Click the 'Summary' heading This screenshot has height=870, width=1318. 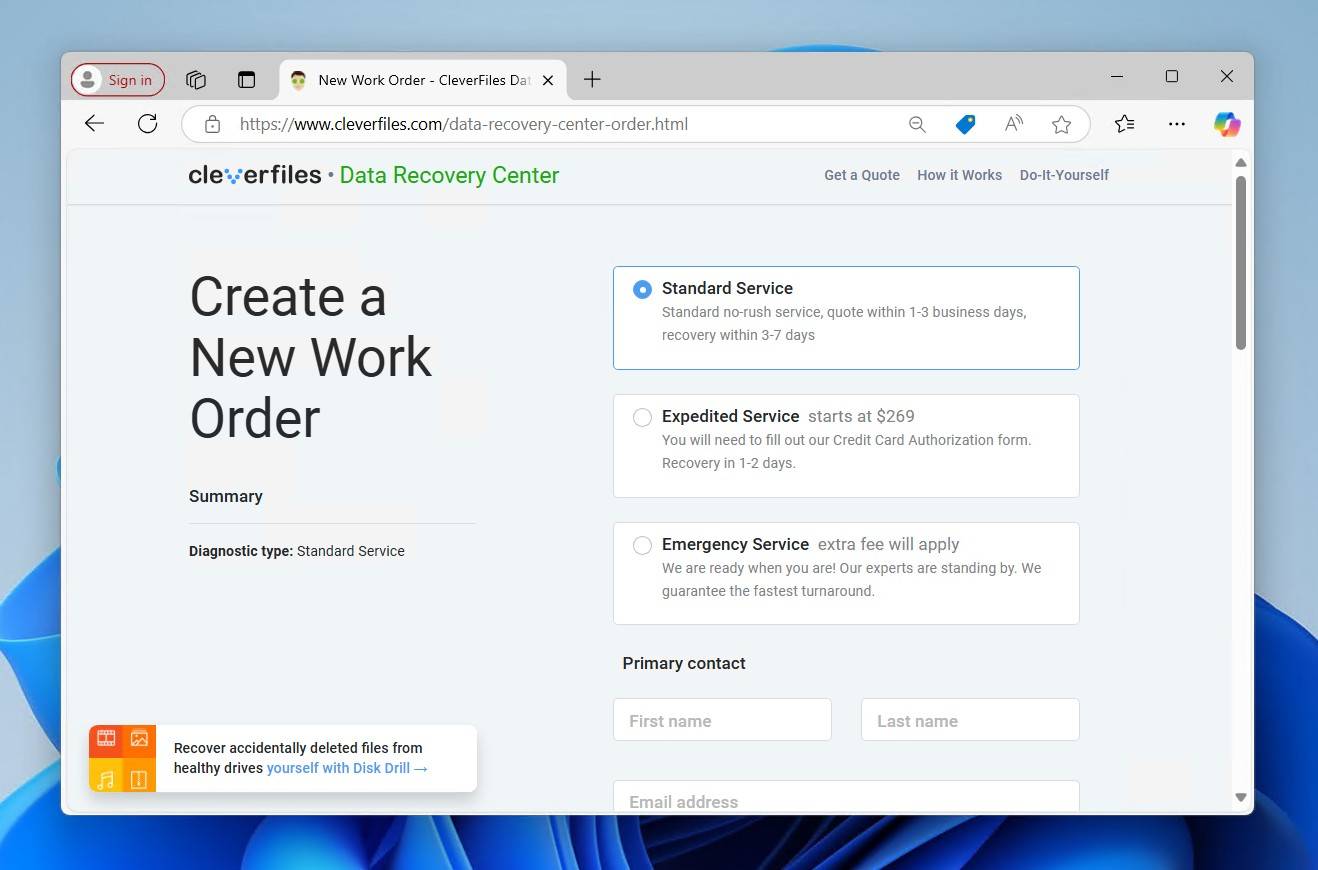pyautogui.click(x=226, y=496)
